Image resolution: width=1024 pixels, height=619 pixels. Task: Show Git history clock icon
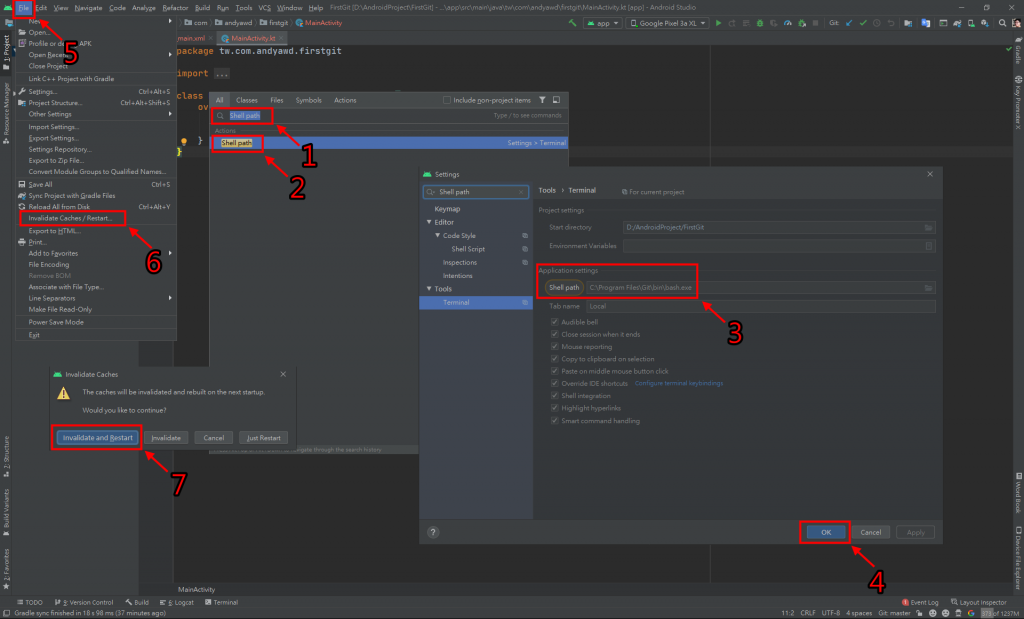(x=877, y=23)
